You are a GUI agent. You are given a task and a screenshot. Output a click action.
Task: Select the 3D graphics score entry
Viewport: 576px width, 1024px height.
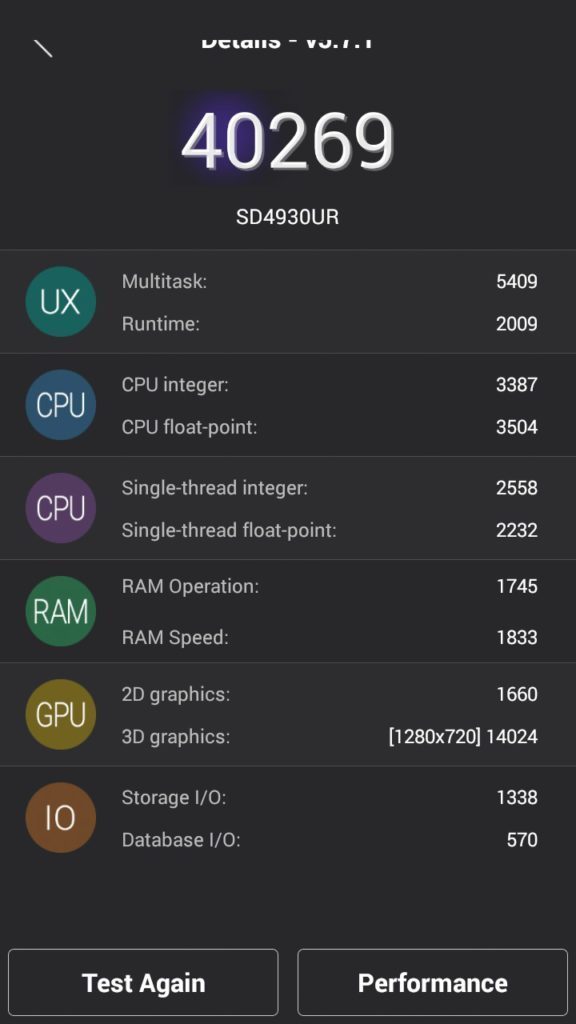click(x=463, y=737)
